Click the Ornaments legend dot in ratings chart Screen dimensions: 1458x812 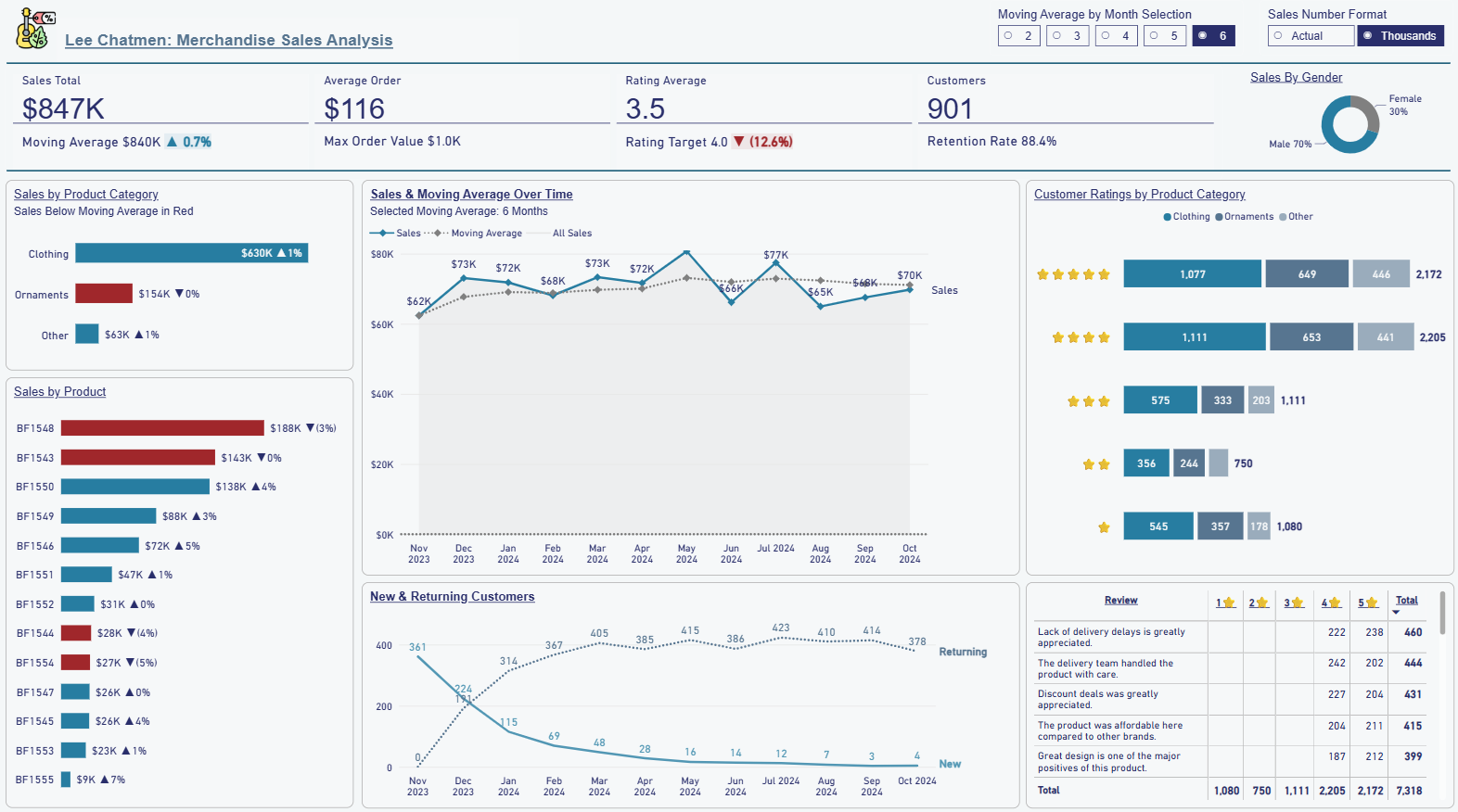[x=1219, y=217]
